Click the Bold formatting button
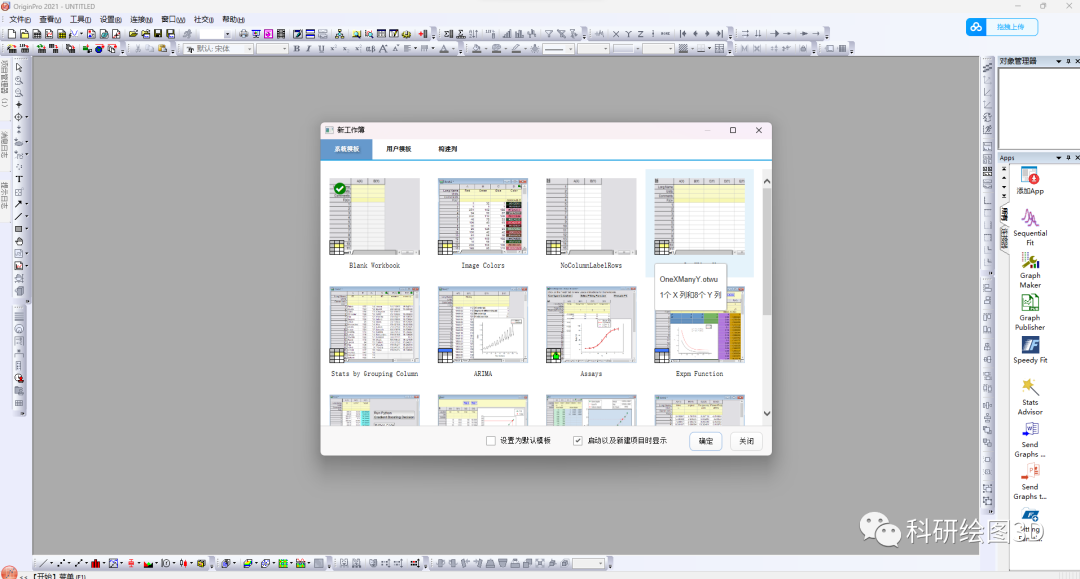Viewport: 1080px width, 579px height. point(297,49)
